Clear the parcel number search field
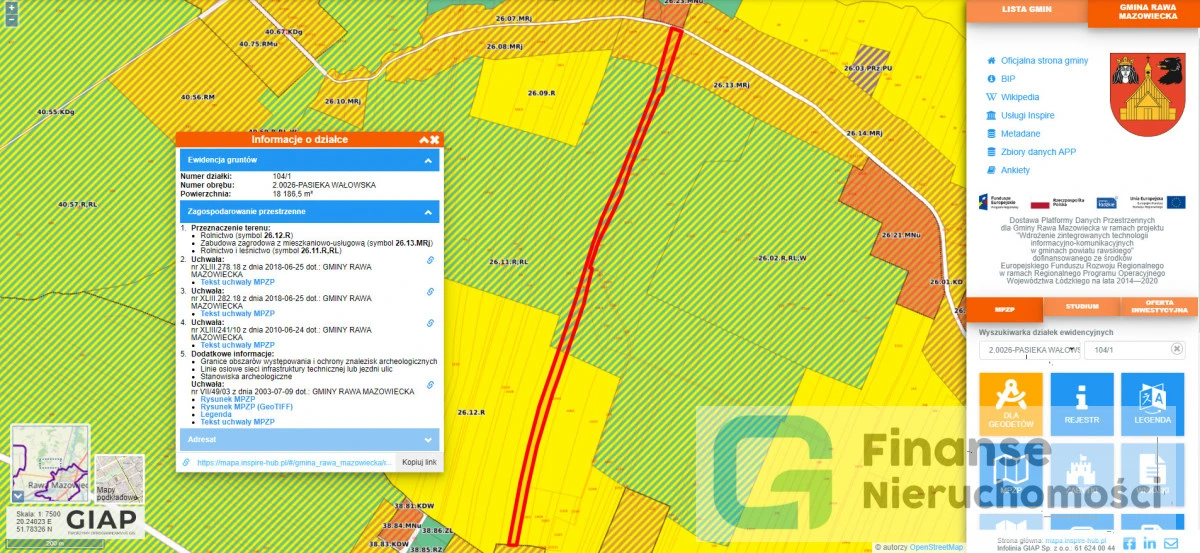This screenshot has width=1200, height=553. click(x=1177, y=349)
